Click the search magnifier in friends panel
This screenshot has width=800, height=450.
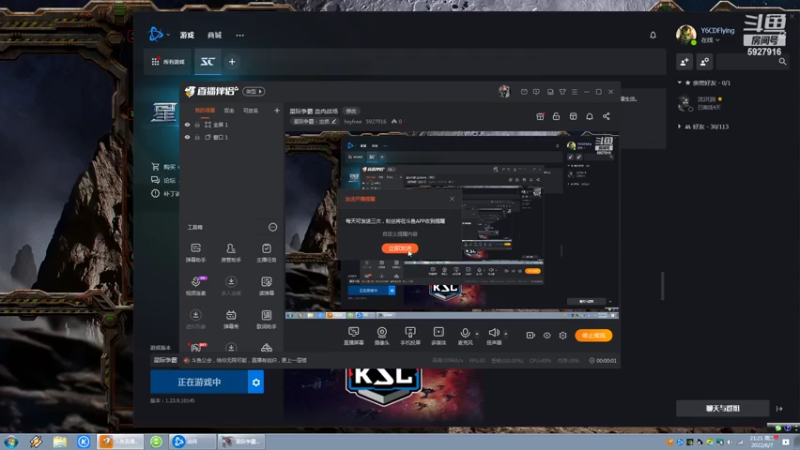point(782,62)
